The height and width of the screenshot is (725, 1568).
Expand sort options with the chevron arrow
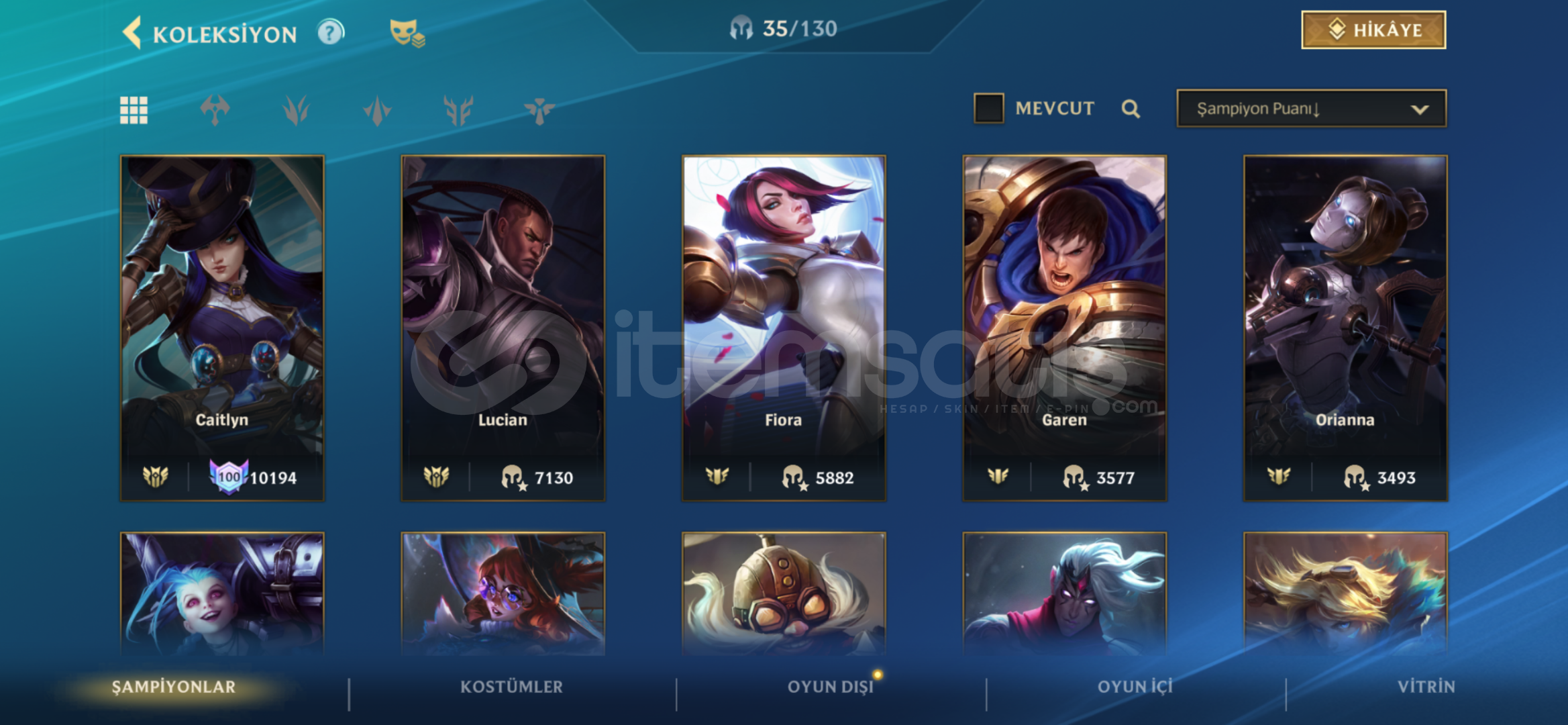[x=1419, y=109]
